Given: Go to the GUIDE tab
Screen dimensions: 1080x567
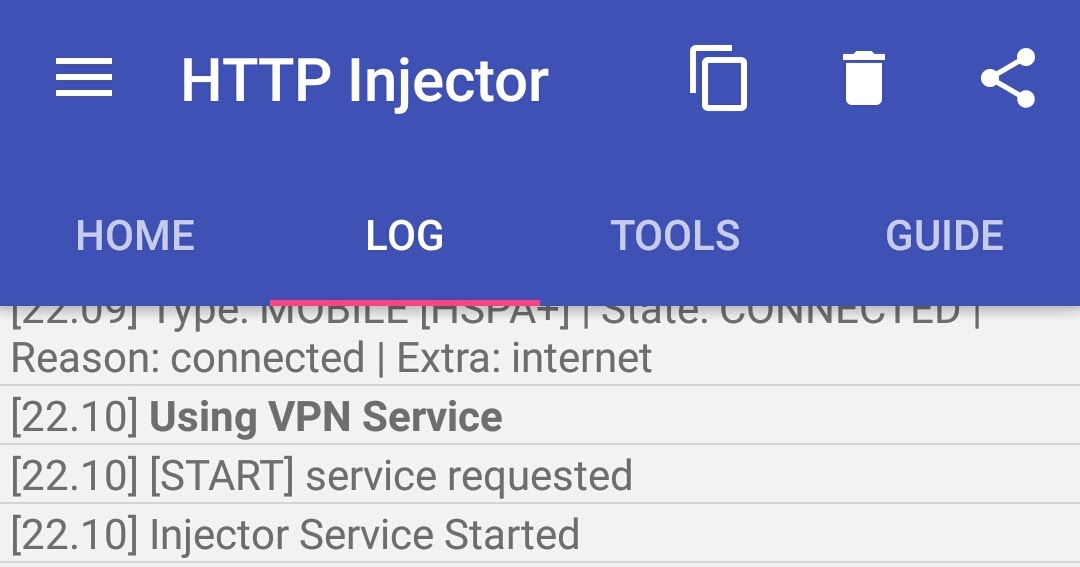Looking at the screenshot, I should pyautogui.click(x=945, y=236).
